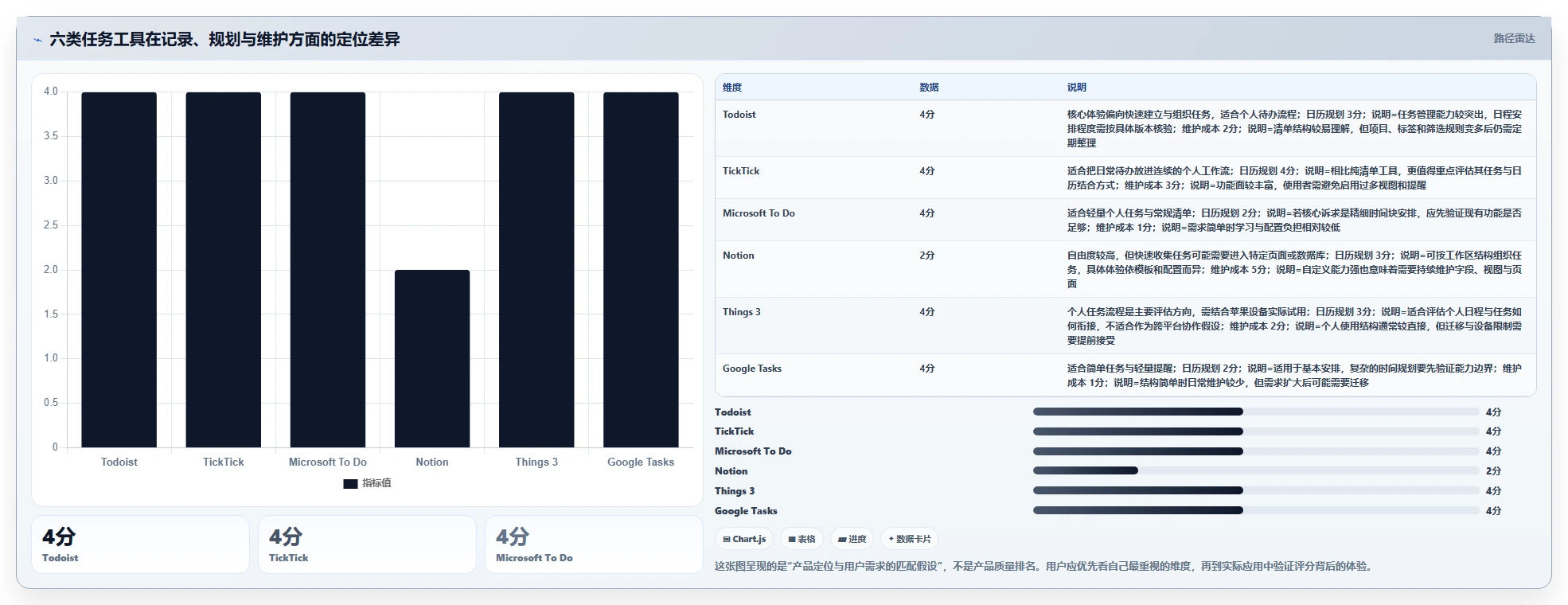Open the Microsoft To Do 4分 summary card
The image size is (1568, 605).
594,544
